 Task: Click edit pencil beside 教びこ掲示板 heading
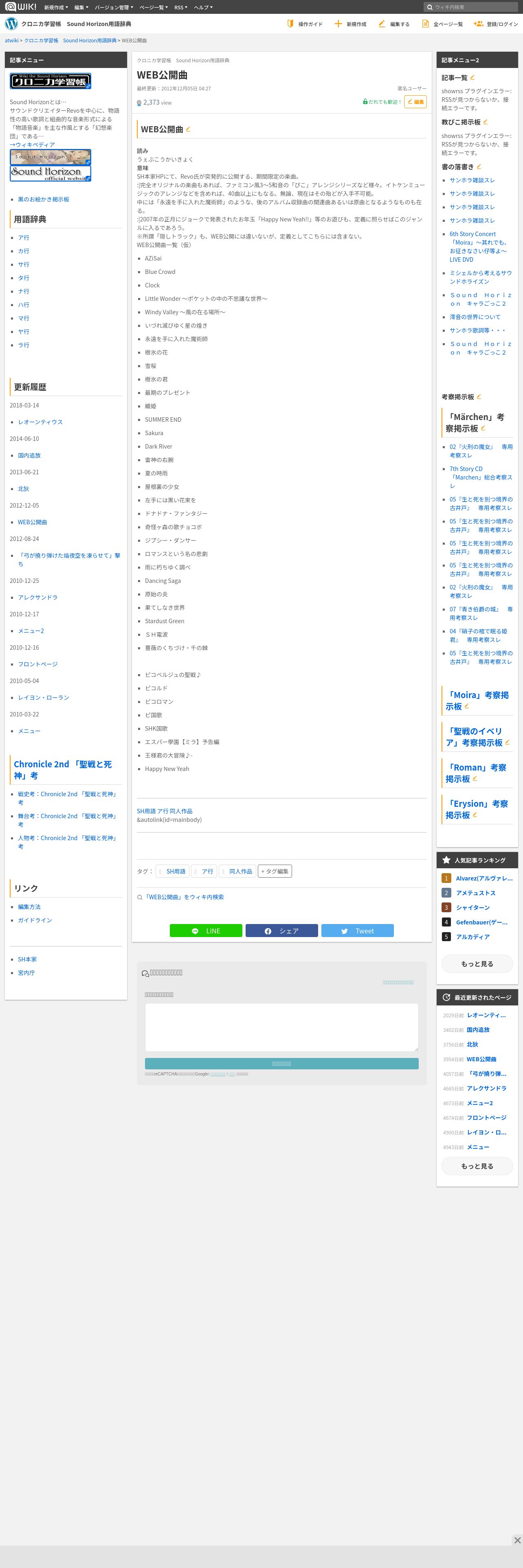click(x=485, y=122)
